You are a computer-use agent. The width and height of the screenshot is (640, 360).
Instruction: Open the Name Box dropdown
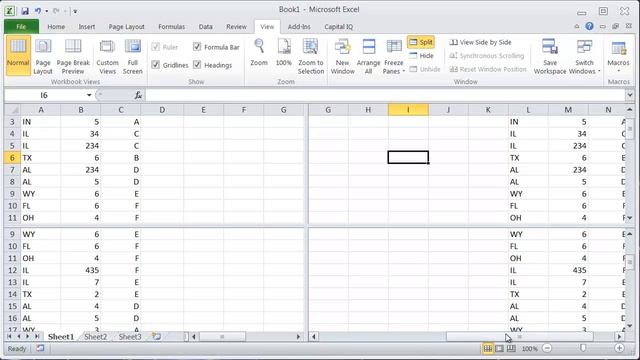[89, 95]
